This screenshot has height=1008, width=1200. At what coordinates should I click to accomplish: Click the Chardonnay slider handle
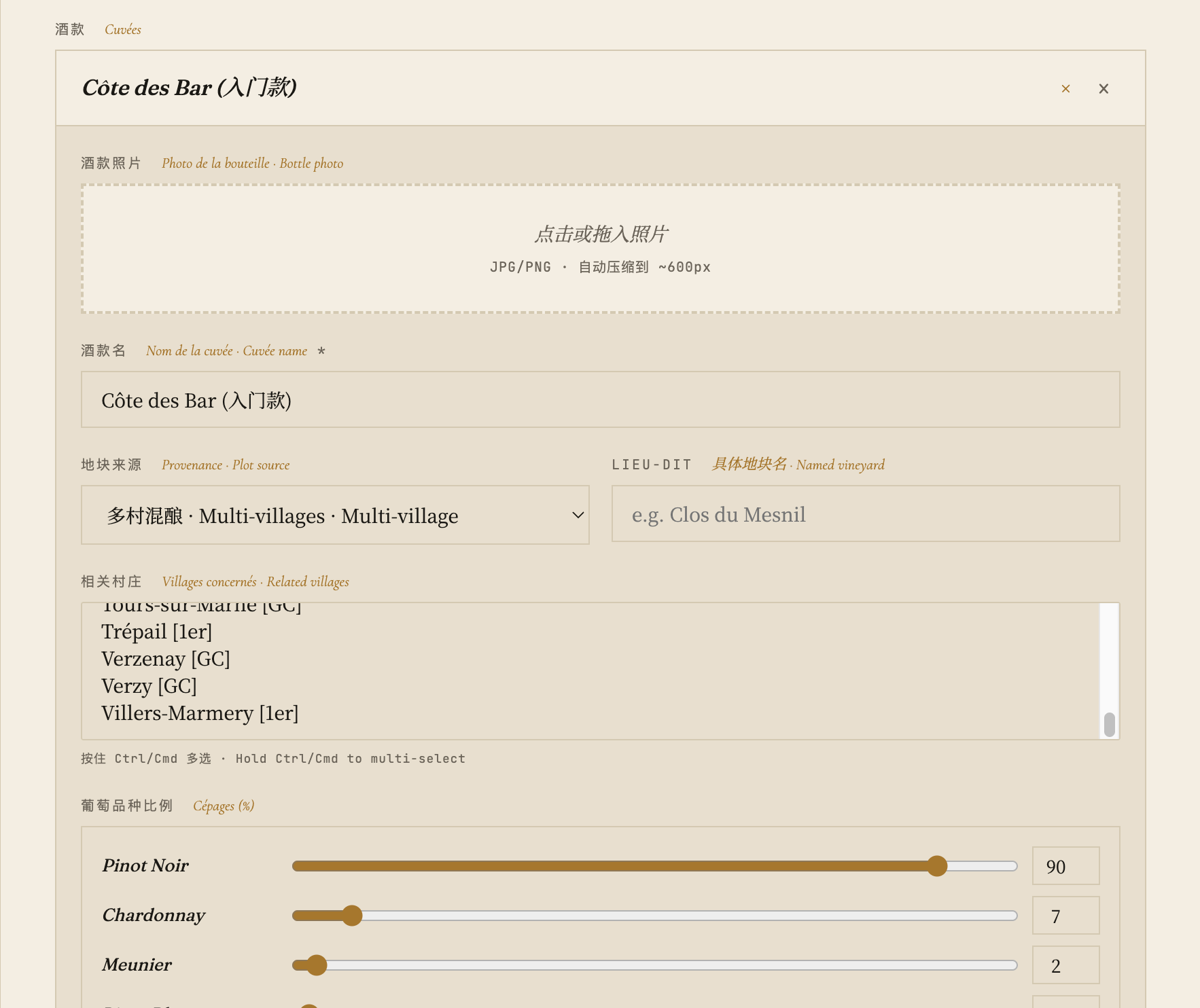352,916
